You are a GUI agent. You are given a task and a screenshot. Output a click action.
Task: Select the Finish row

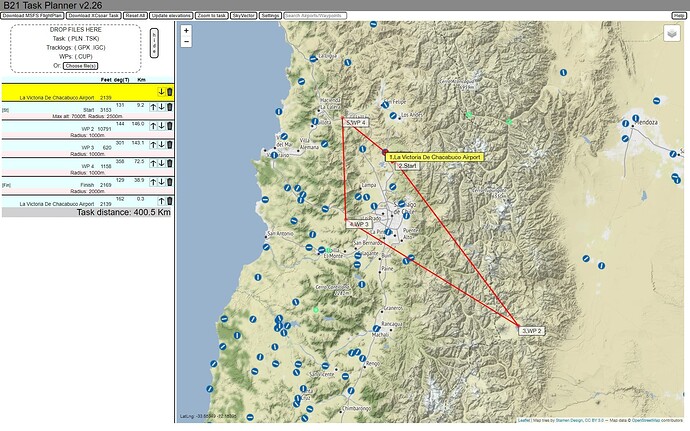click(x=88, y=184)
